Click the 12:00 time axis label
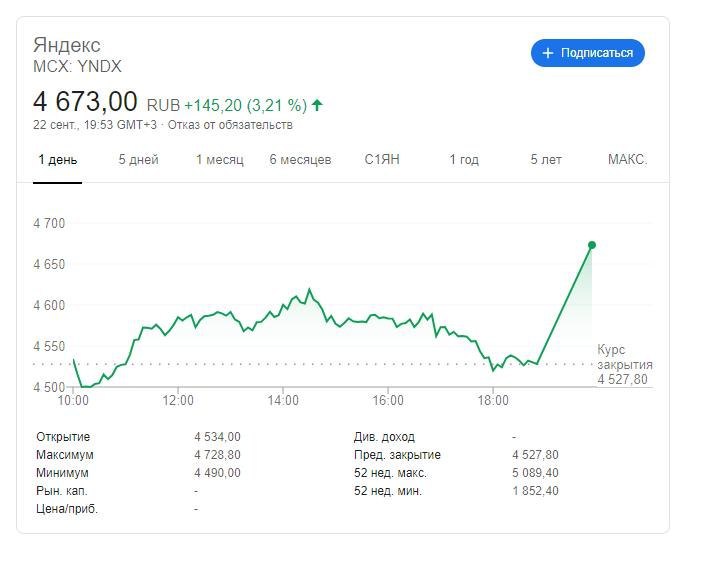The height and width of the screenshot is (565, 702). point(178,400)
